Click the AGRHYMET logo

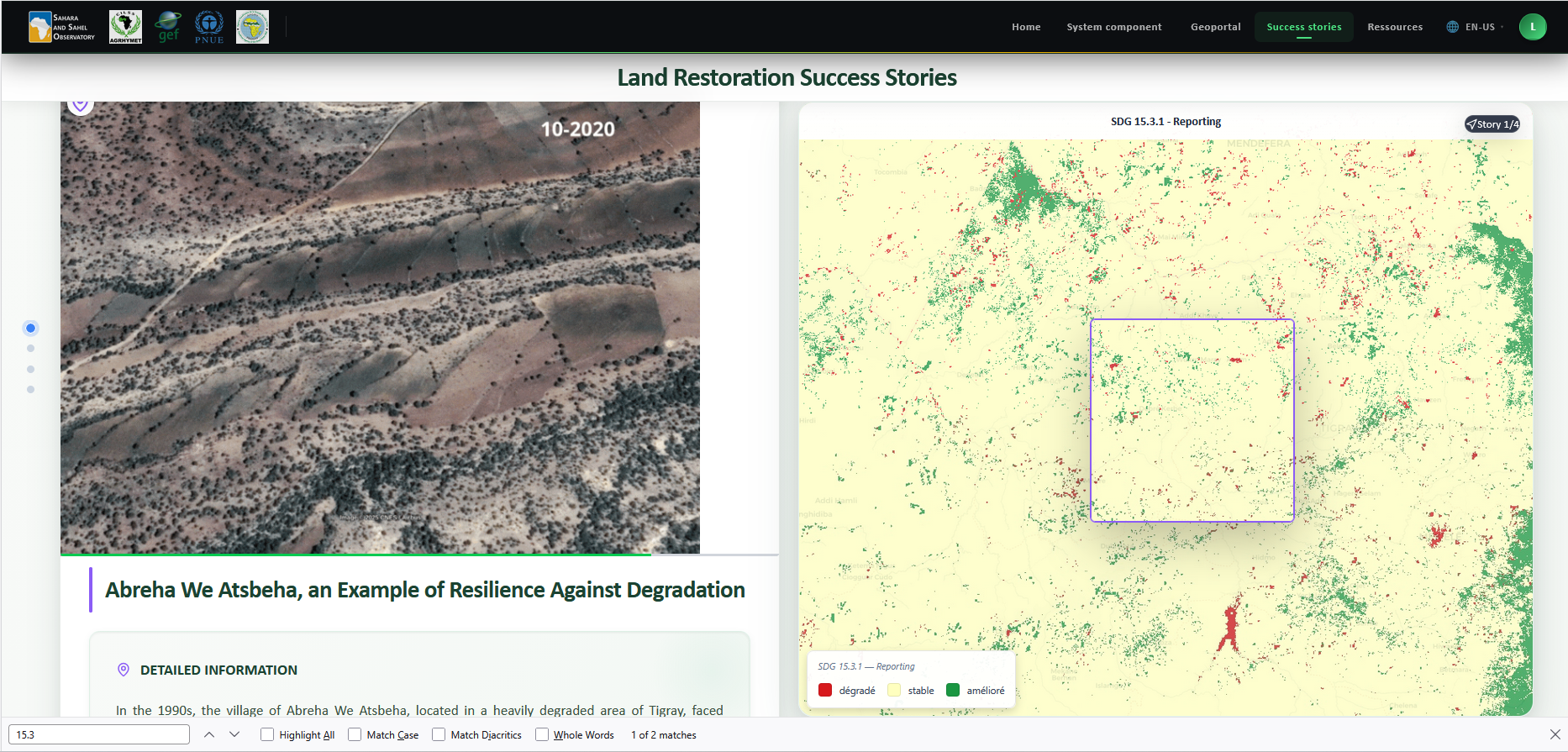click(125, 27)
